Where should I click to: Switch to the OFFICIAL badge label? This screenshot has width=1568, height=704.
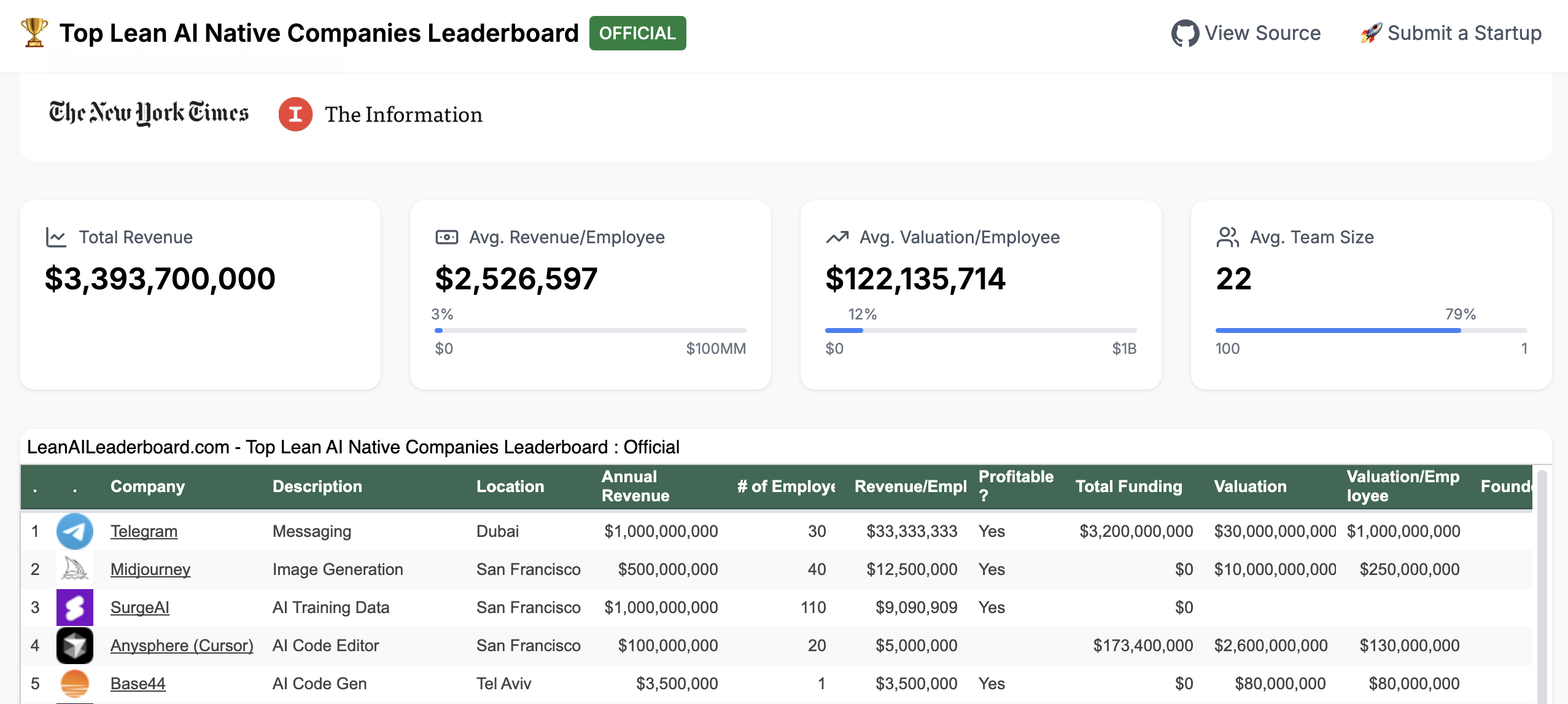(x=637, y=33)
